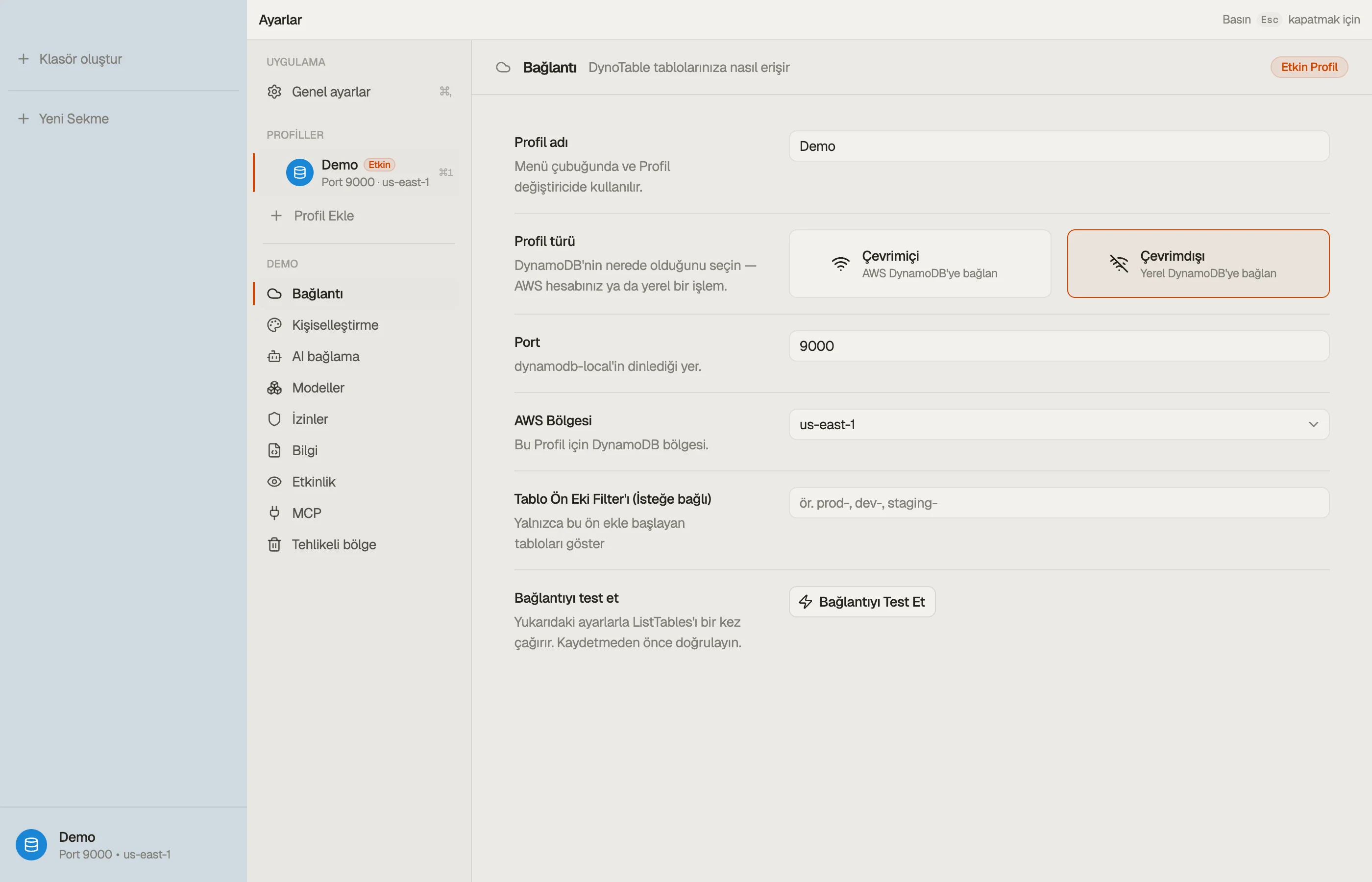Image resolution: width=1372 pixels, height=882 pixels.
Task: Select the Çevrimiçi profile type
Action: [x=920, y=264]
